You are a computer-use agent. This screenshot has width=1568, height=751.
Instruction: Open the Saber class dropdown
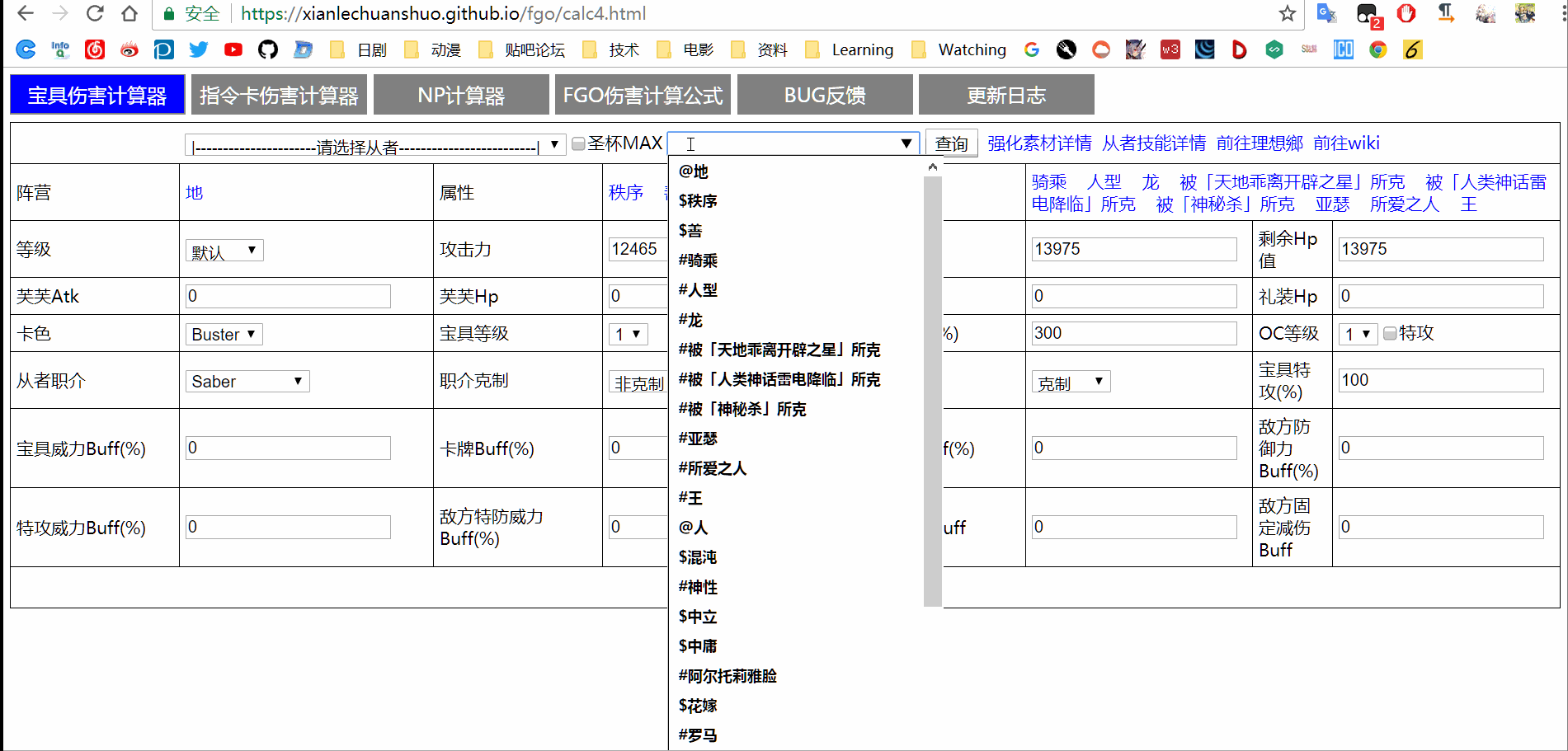point(247,381)
